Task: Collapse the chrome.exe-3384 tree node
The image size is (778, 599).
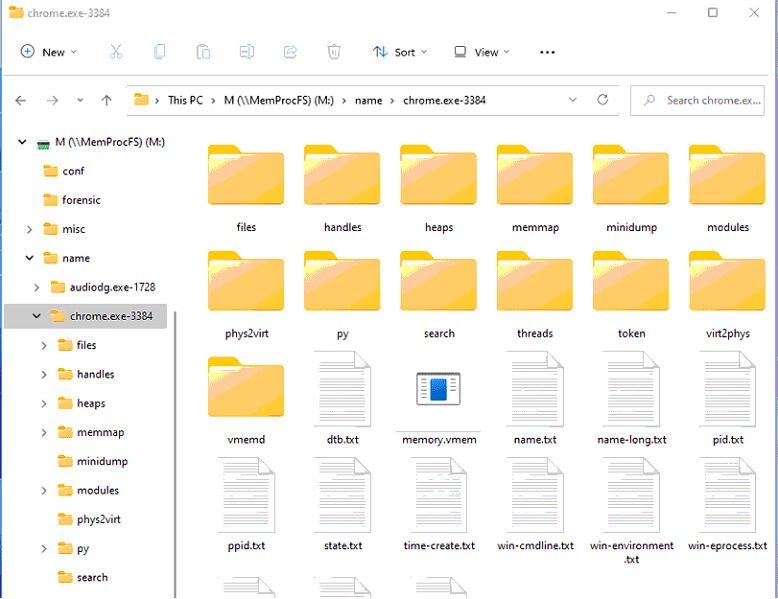Action: pos(37,316)
